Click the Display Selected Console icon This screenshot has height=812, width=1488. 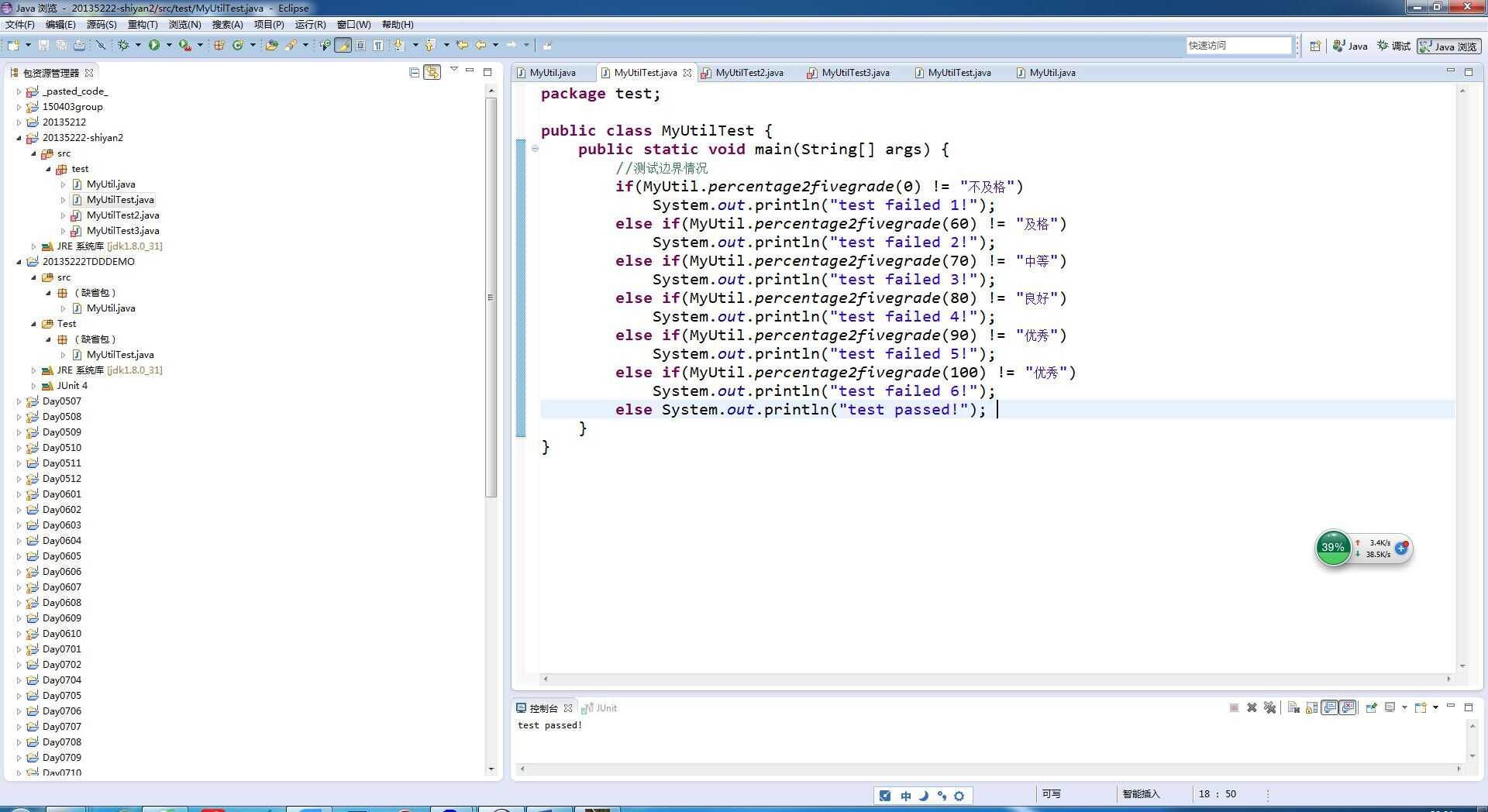(1390, 707)
